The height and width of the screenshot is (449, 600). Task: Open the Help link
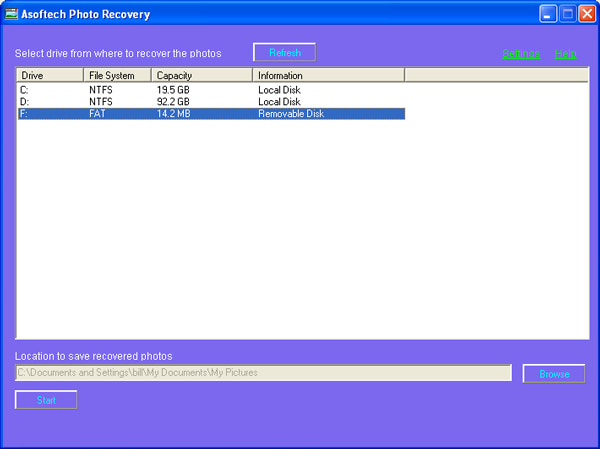[565, 54]
